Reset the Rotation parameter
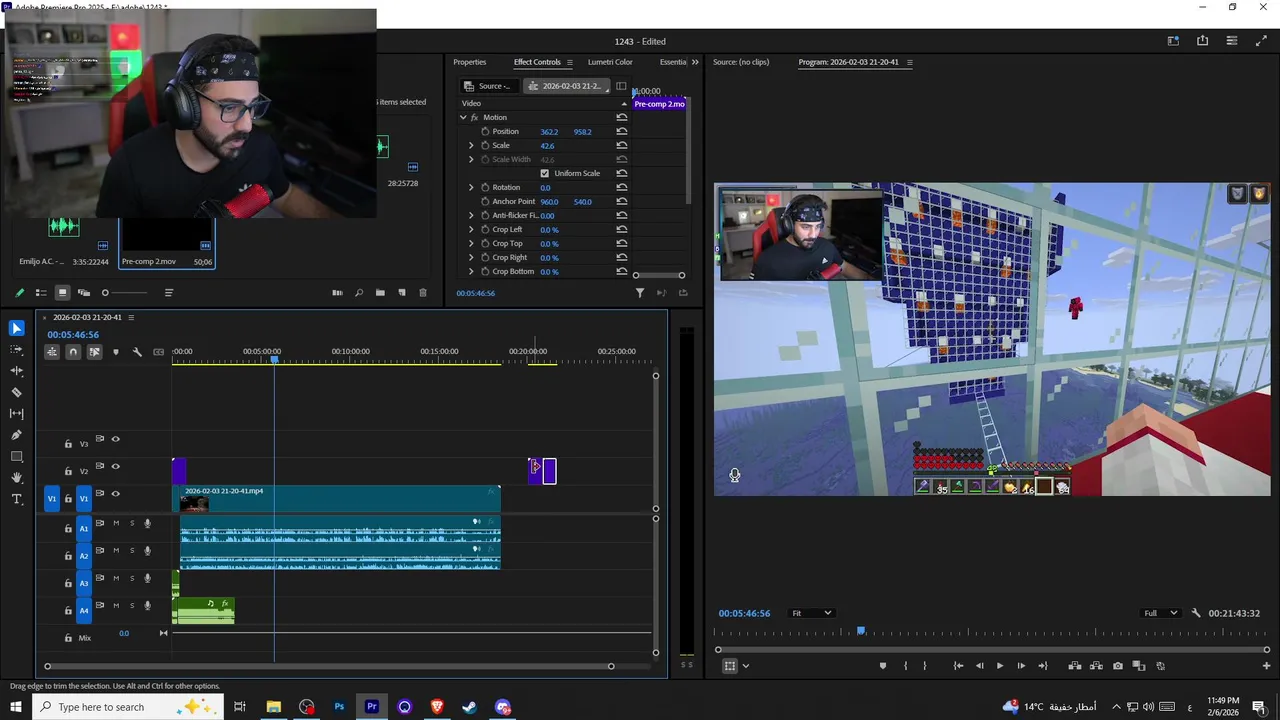Image resolution: width=1280 pixels, height=720 pixels. (622, 187)
